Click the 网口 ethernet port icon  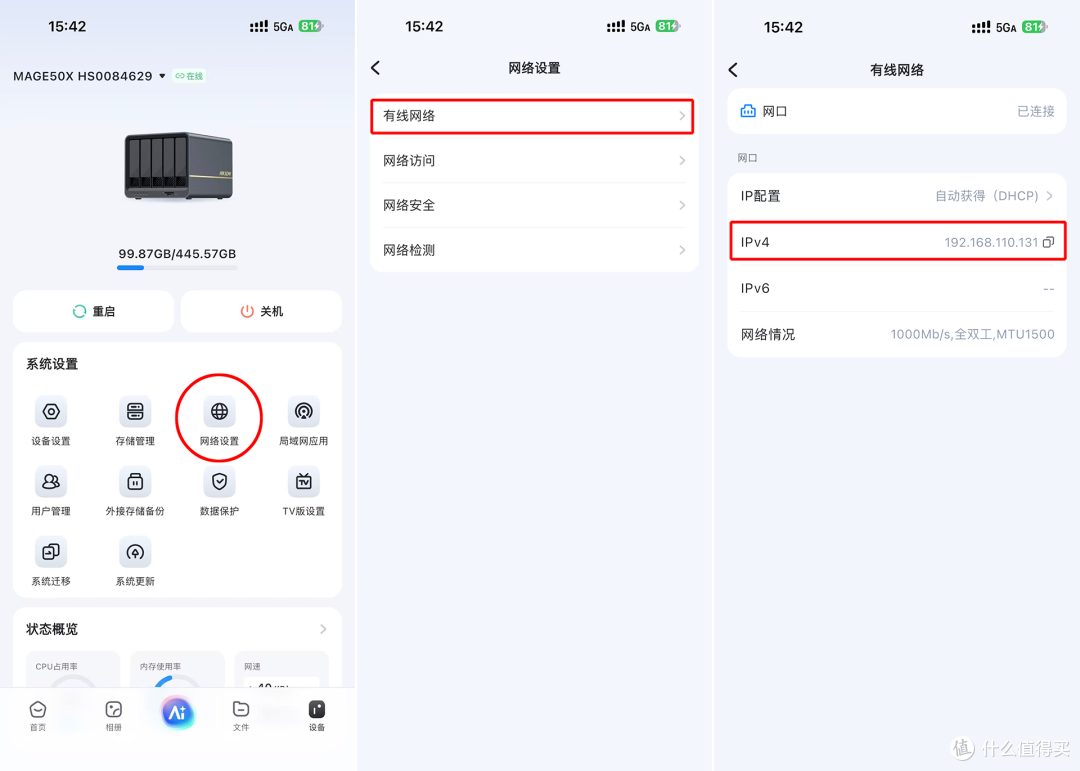pos(747,111)
